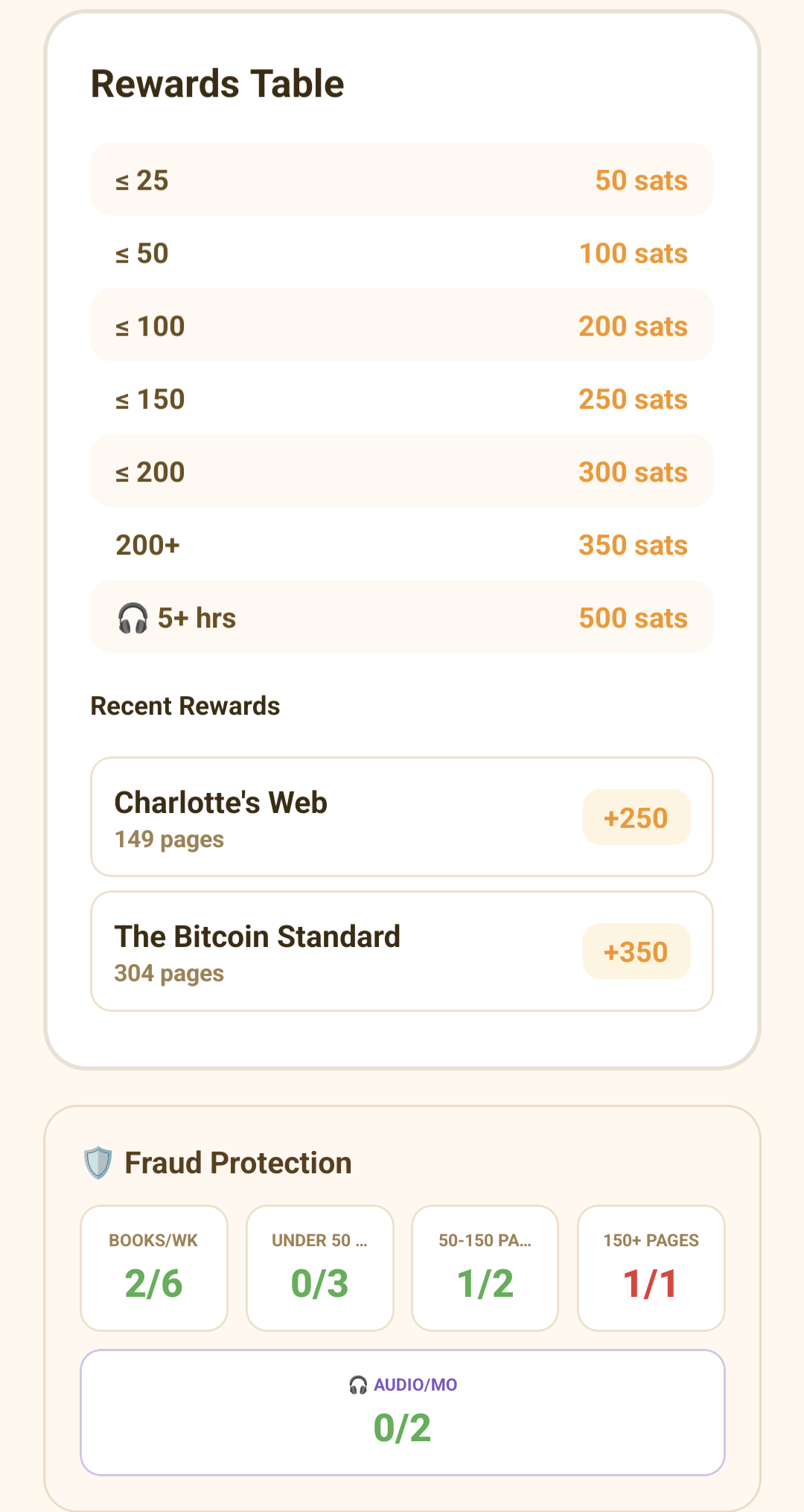804x1512 pixels.
Task: Open the BOOKS/WK 2/6 limit card
Action: pos(154,1268)
